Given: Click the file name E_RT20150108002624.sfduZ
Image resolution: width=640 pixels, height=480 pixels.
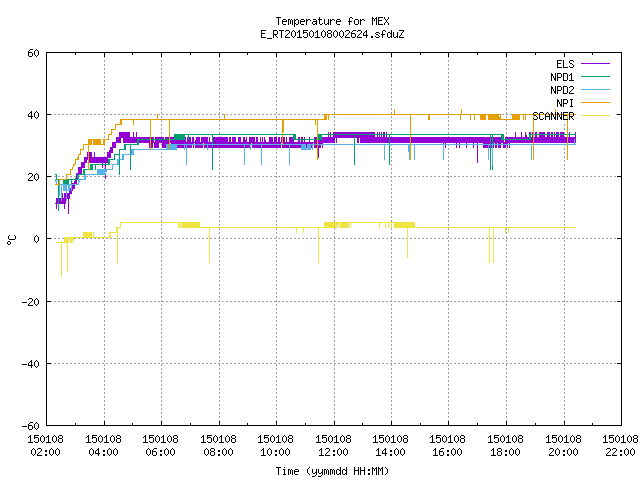Looking at the screenshot, I should coord(332,34).
